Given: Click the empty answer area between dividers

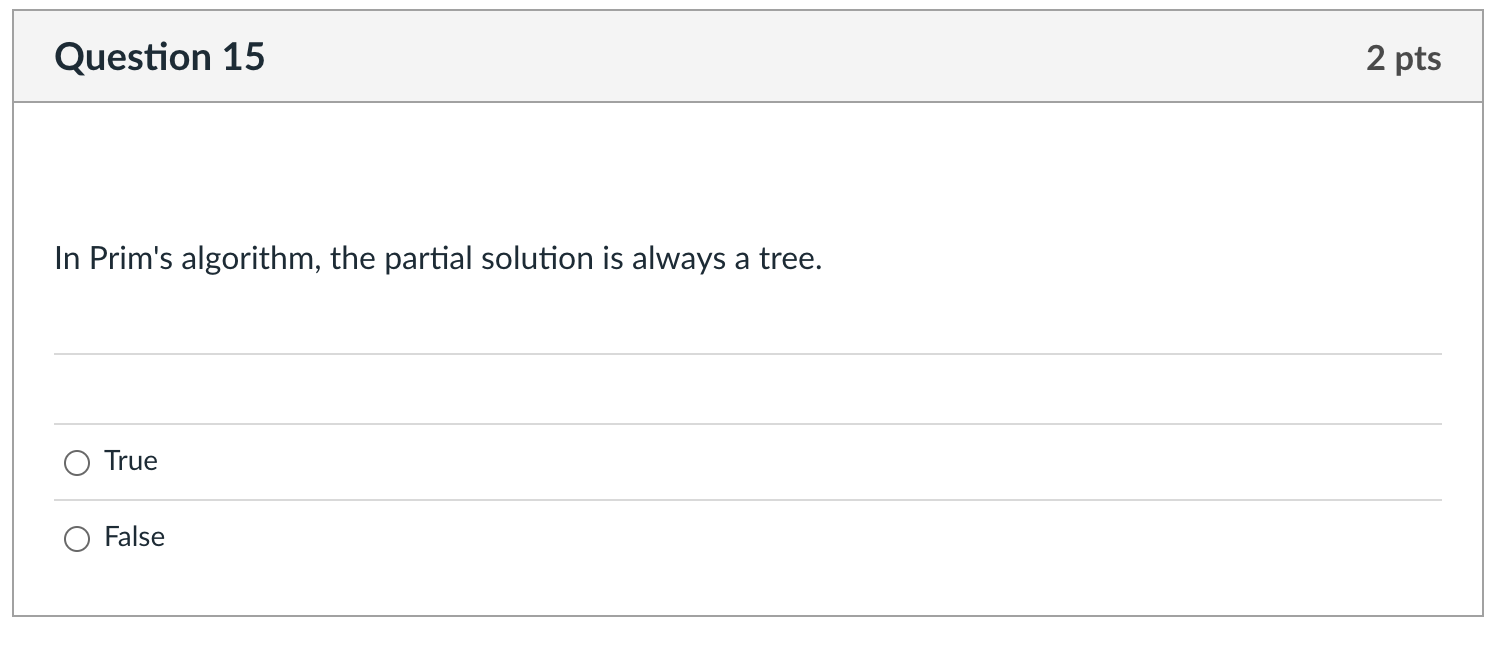Looking at the screenshot, I should coord(748,388).
